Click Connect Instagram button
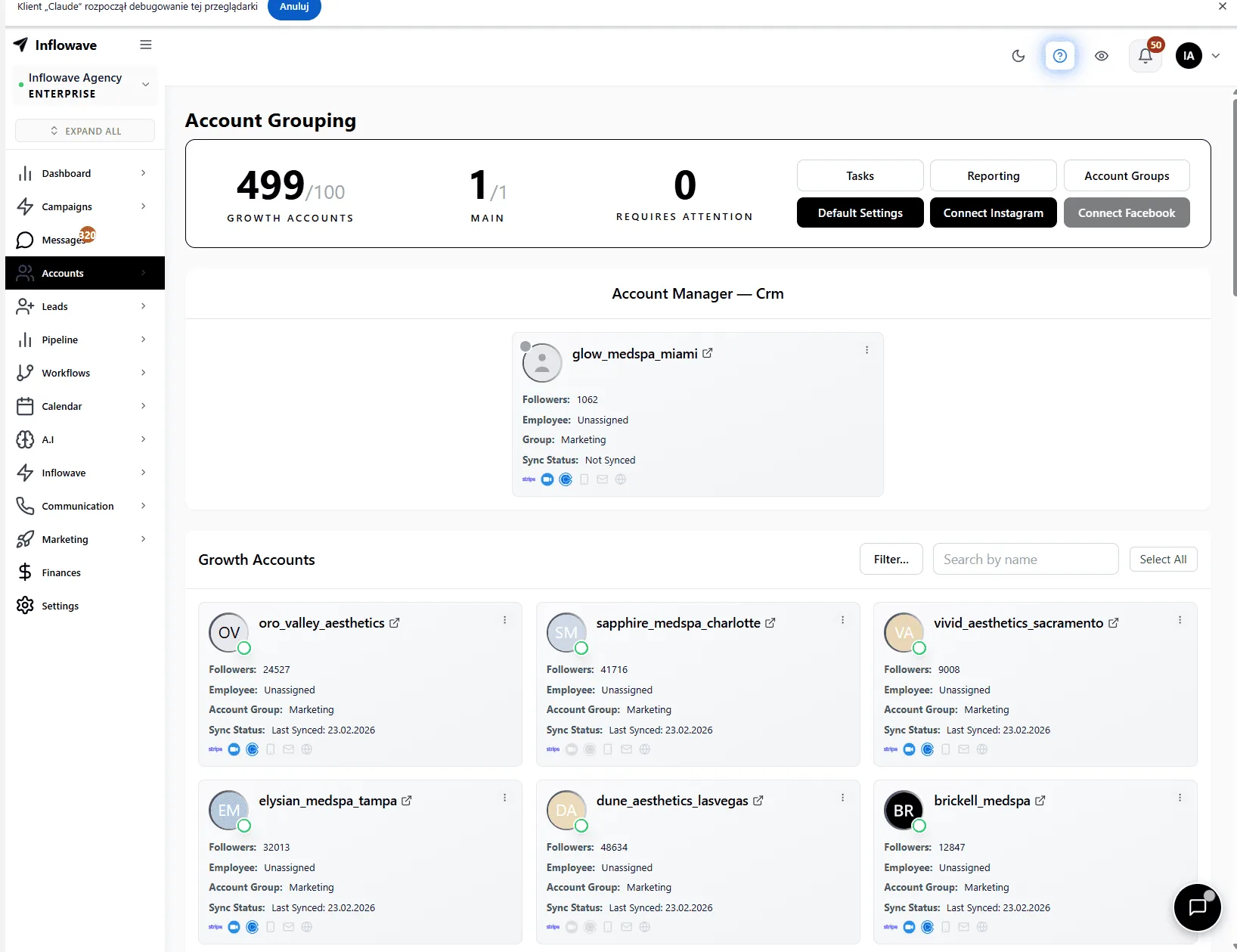 point(994,212)
